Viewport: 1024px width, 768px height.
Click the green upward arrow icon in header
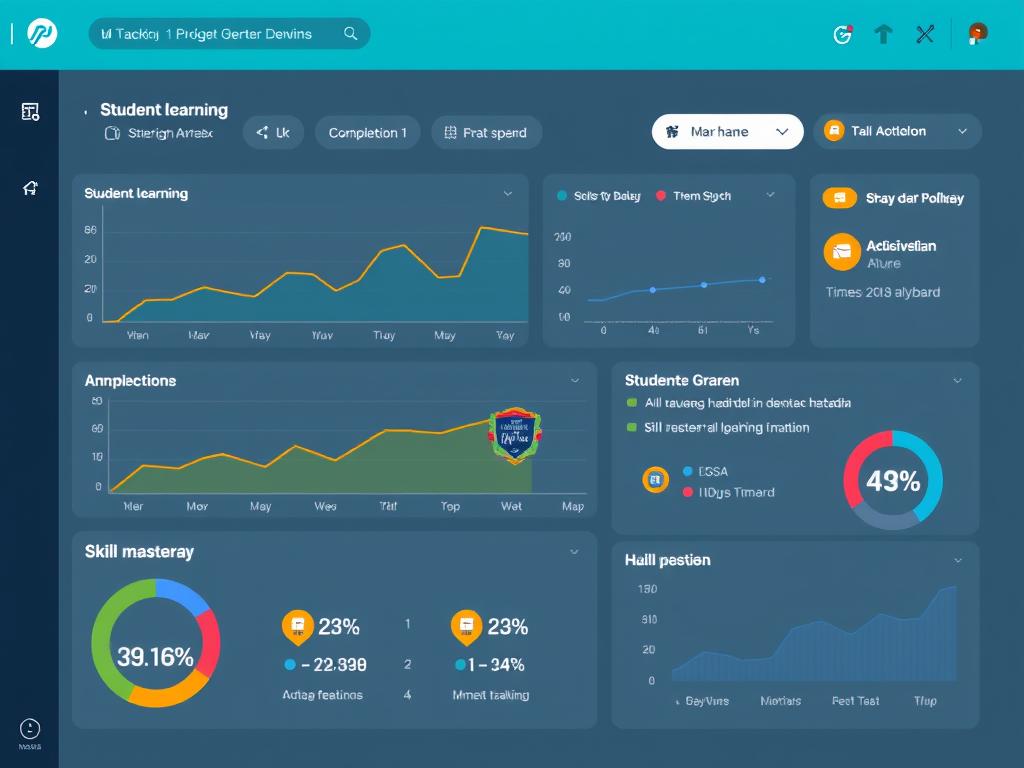pyautogui.click(x=883, y=34)
